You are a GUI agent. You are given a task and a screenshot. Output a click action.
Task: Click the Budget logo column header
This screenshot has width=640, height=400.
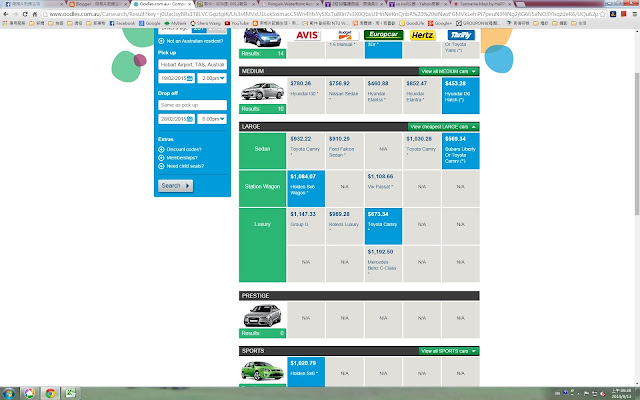(x=344, y=36)
